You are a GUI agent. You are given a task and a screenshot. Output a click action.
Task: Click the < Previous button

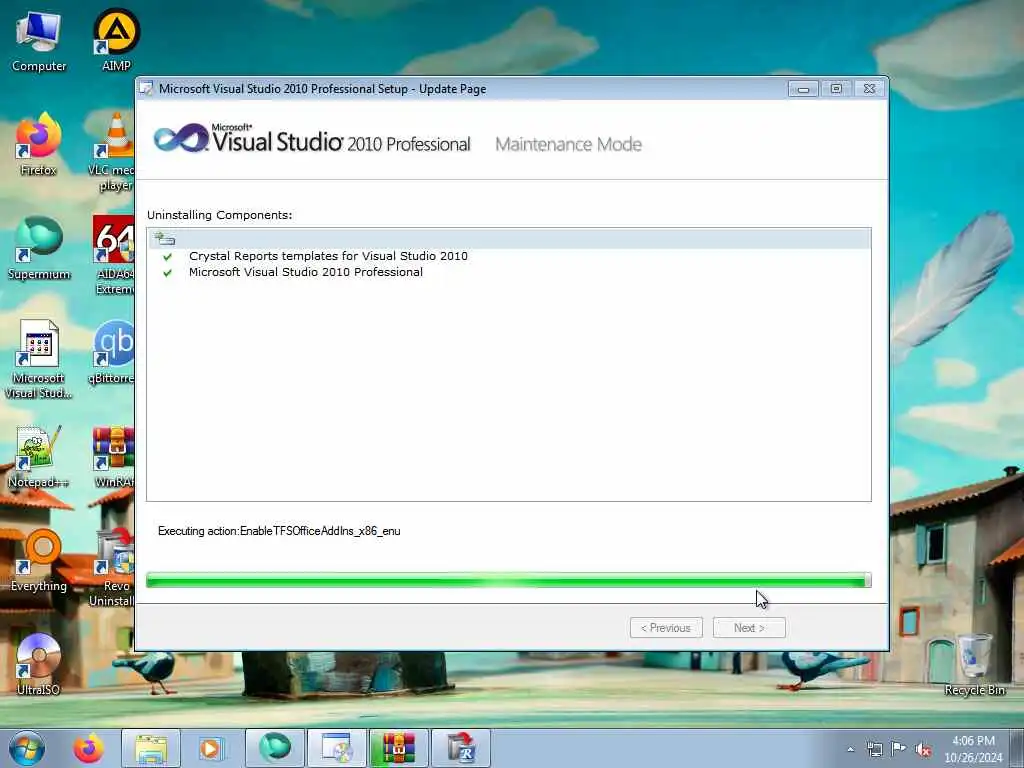(x=666, y=628)
